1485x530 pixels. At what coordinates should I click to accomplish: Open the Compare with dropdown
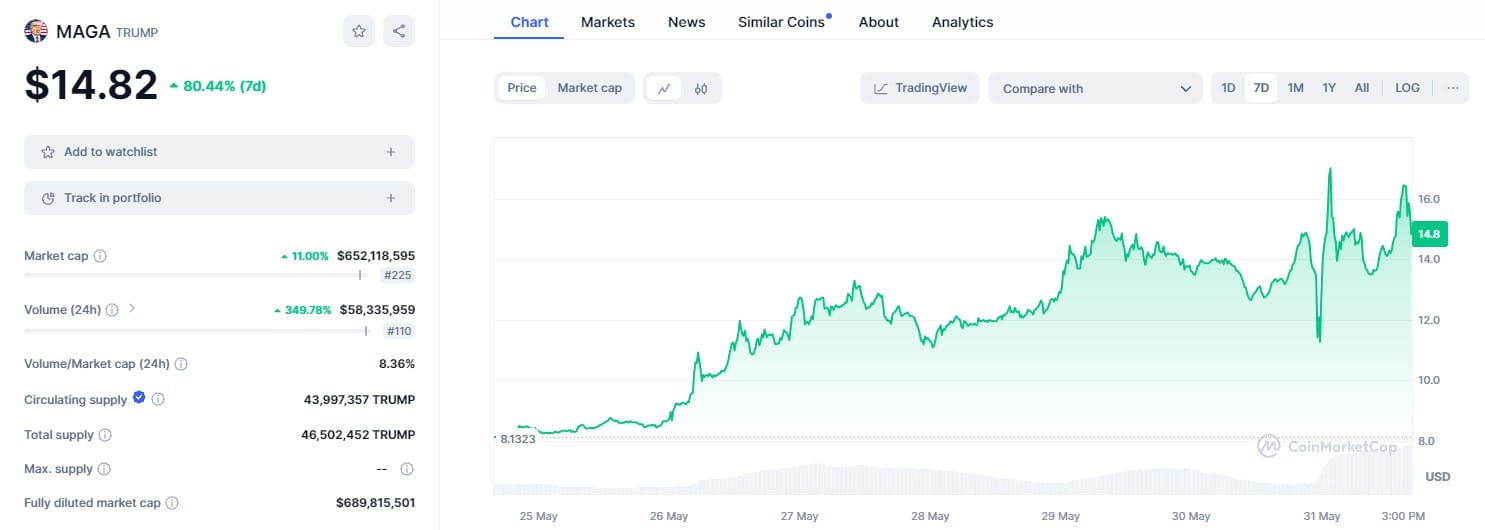pyautogui.click(x=1095, y=88)
